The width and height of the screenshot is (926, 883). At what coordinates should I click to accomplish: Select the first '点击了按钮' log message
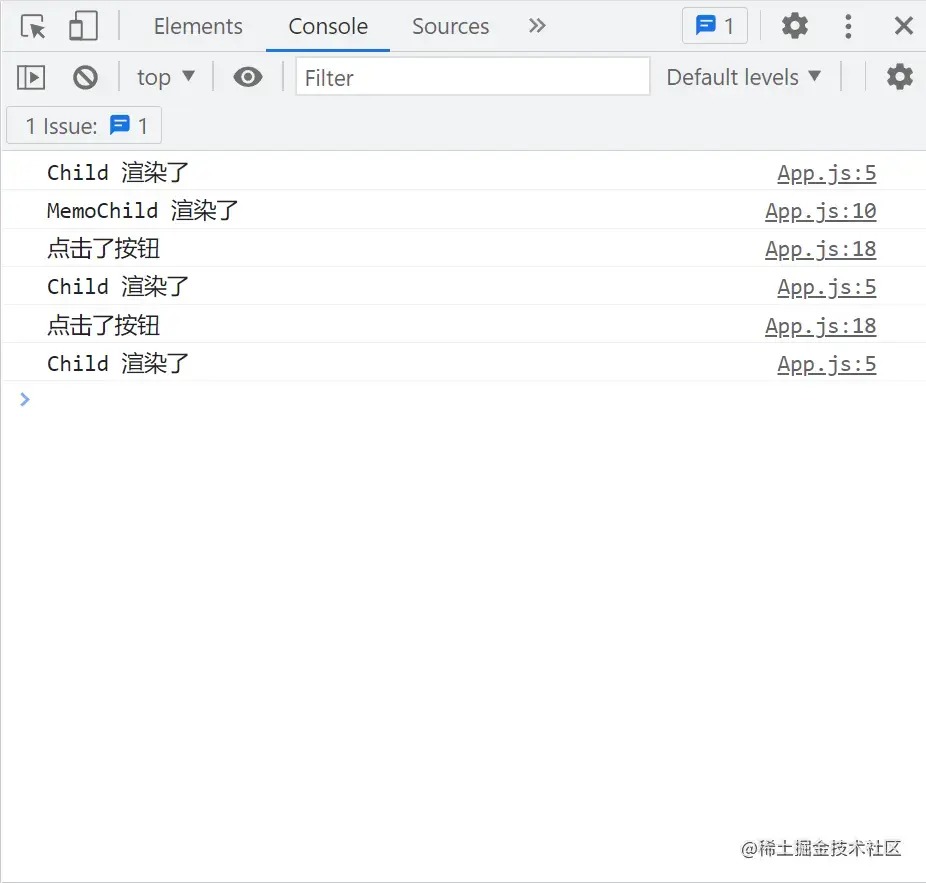(x=103, y=249)
